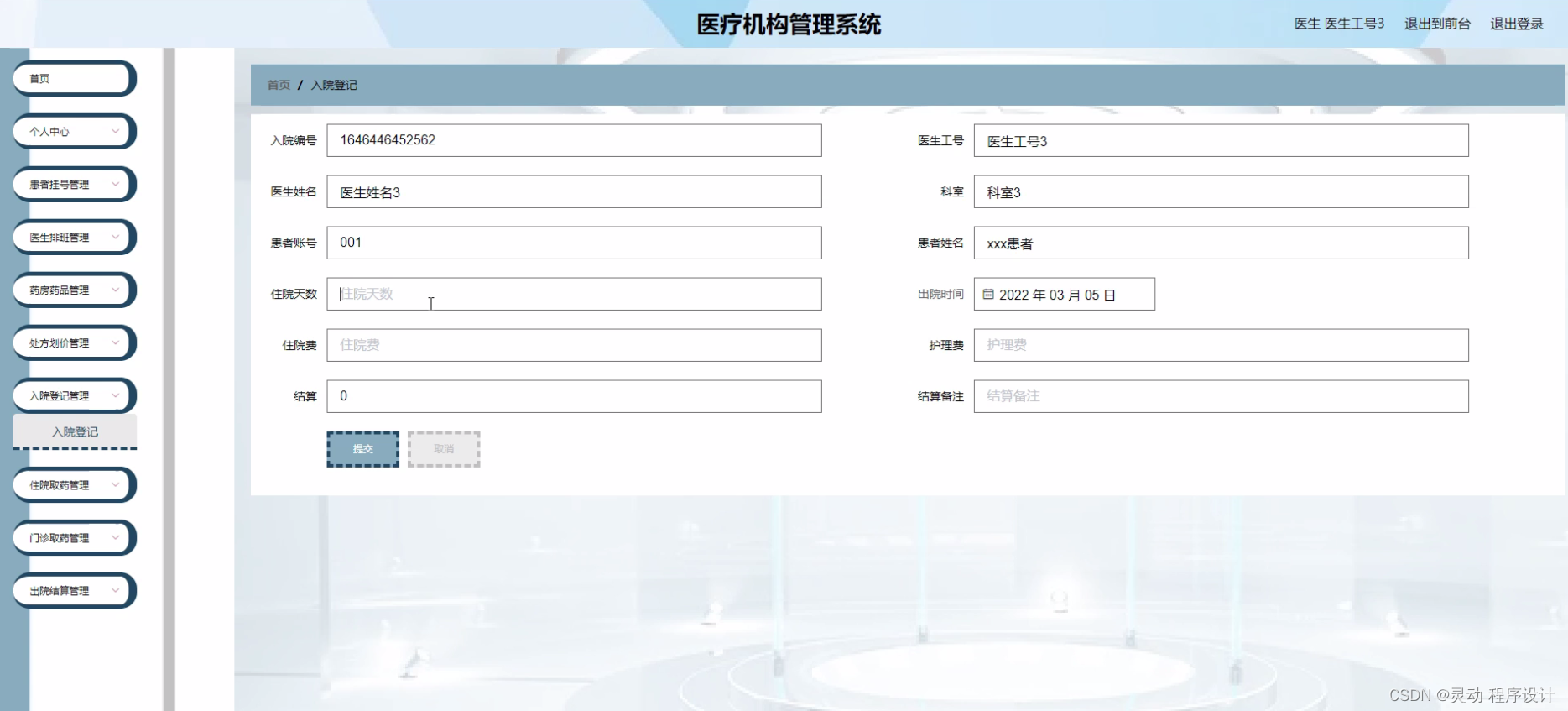Open the 首页 sidebar menu item
1568x711 pixels.
[74, 79]
